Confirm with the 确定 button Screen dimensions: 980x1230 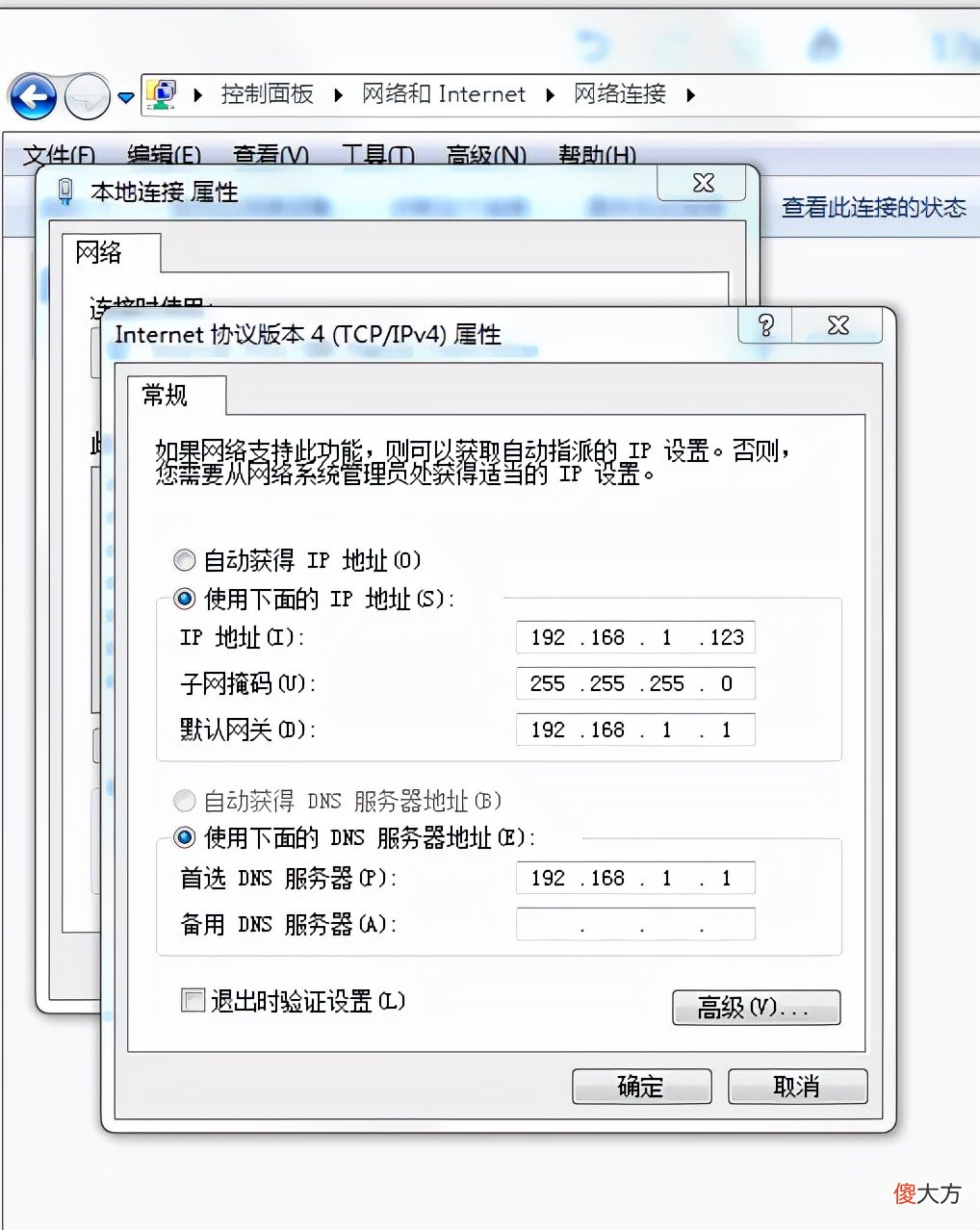642,1087
